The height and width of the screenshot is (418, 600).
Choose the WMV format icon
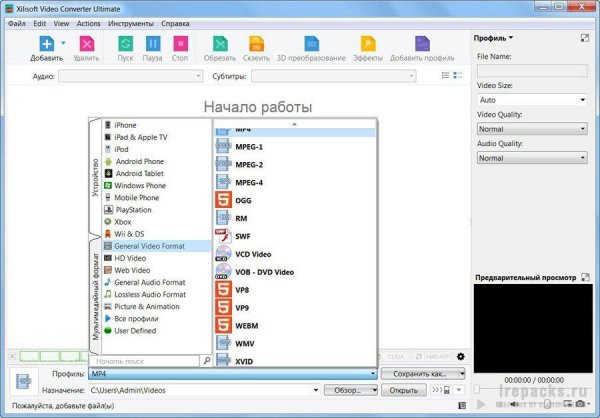pyautogui.click(x=223, y=343)
